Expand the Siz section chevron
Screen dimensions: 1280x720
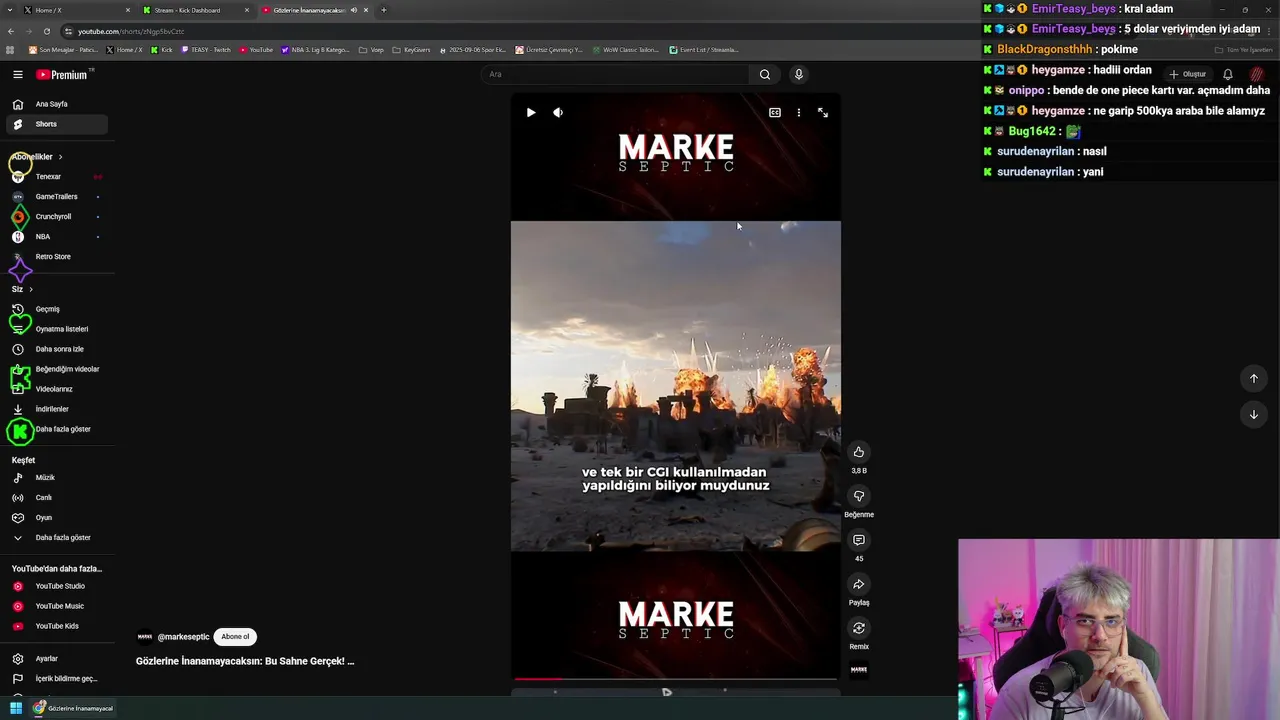pos(31,289)
